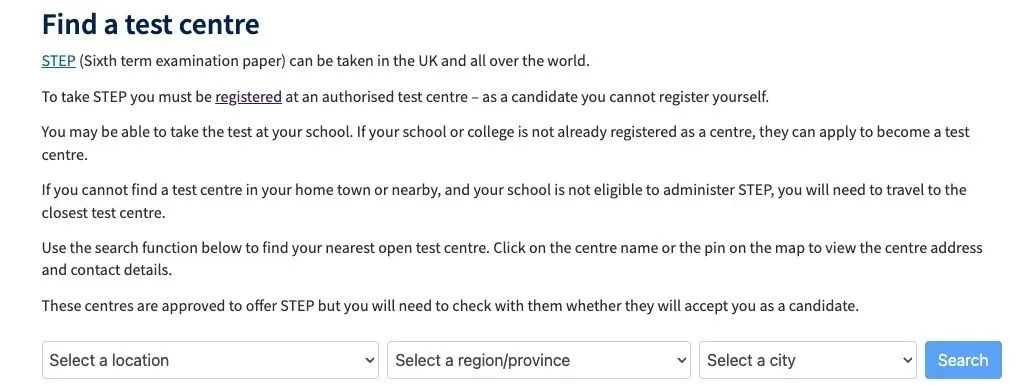This screenshot has width=1019, height=385.
Task: Click the blue Search button
Action: point(963,360)
